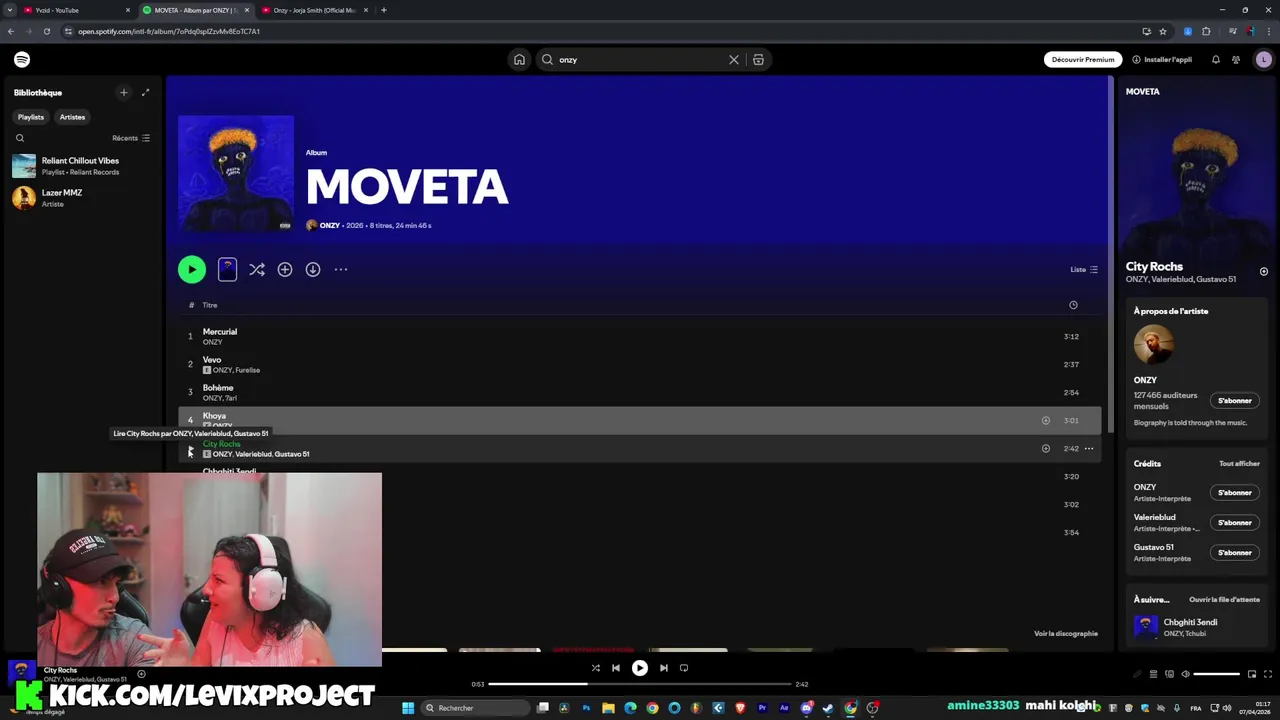This screenshot has height=720, width=1280.
Task: Toggle the queue icon in player bar
Action: tap(1153, 674)
